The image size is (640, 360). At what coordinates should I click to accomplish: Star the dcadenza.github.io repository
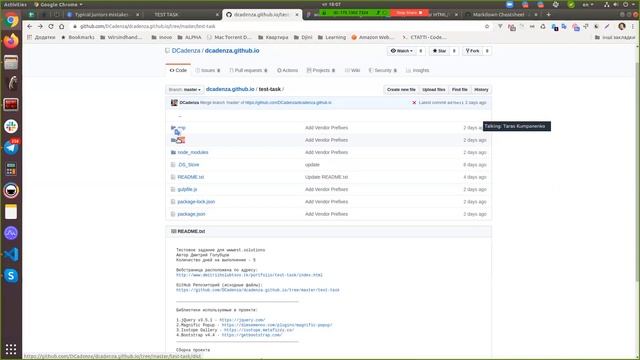click(439, 51)
